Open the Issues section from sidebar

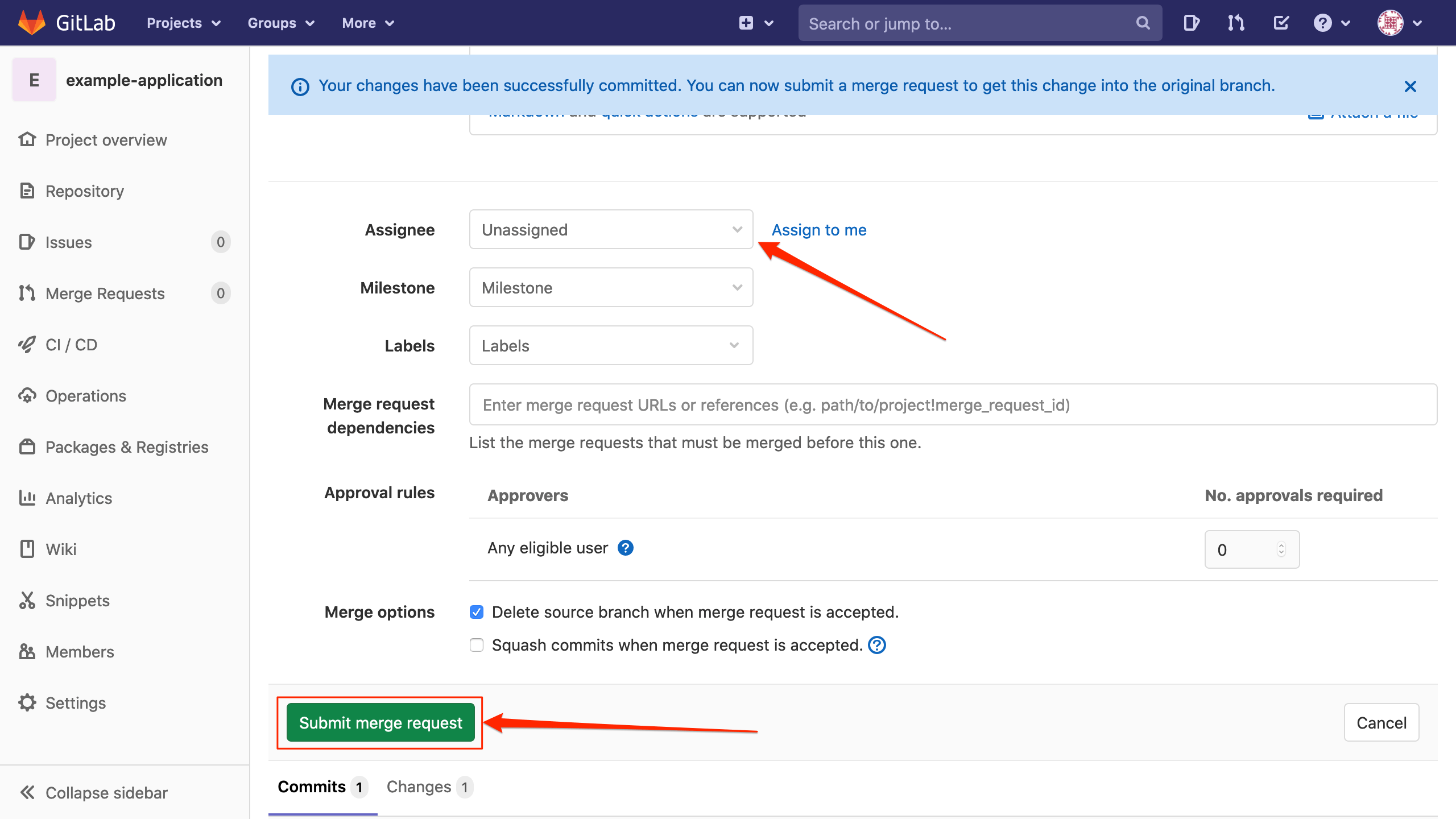[x=68, y=242]
